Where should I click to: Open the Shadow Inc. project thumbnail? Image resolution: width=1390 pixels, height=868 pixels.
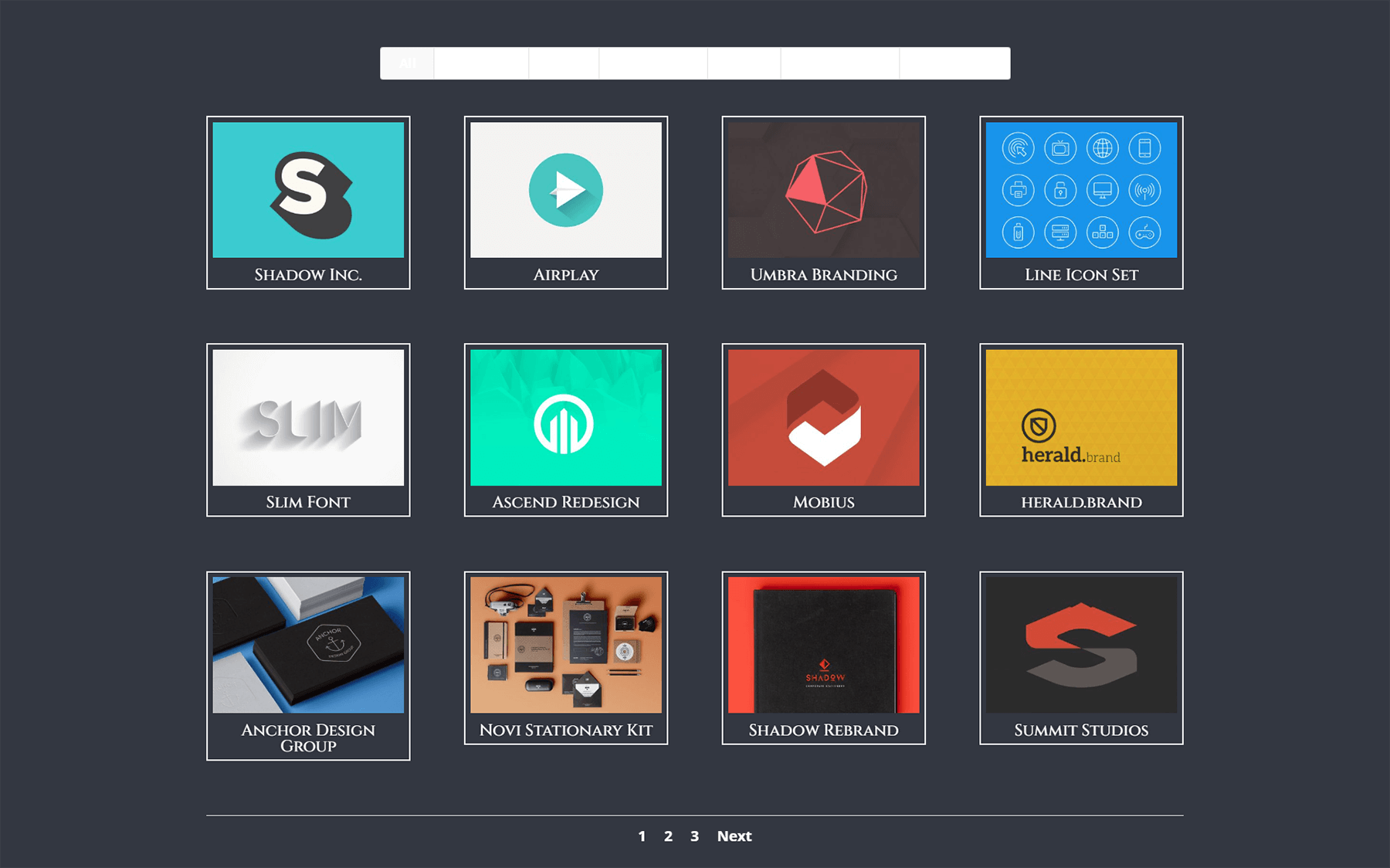pos(308,192)
